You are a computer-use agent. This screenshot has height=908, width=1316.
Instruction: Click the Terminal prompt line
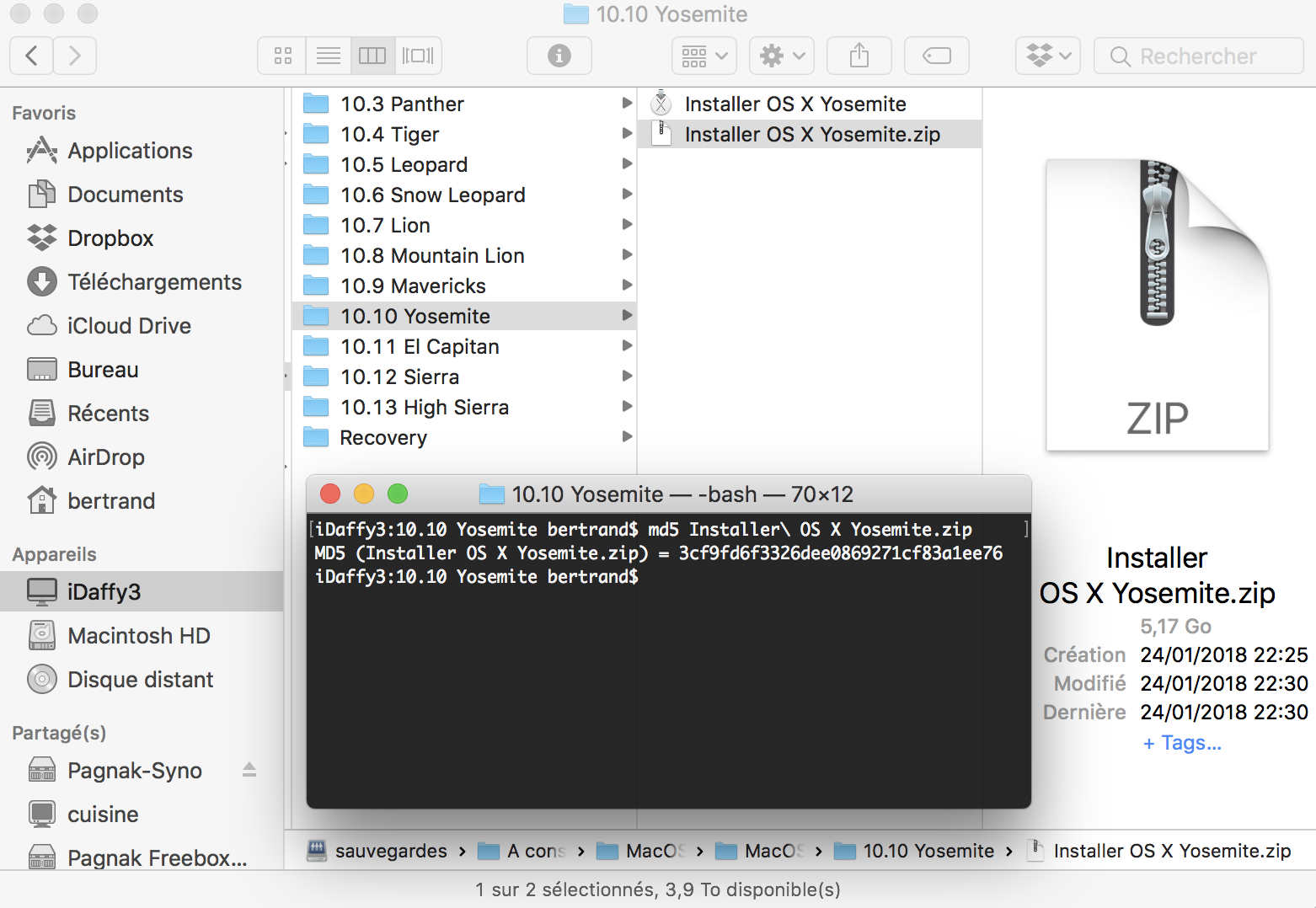click(x=477, y=577)
